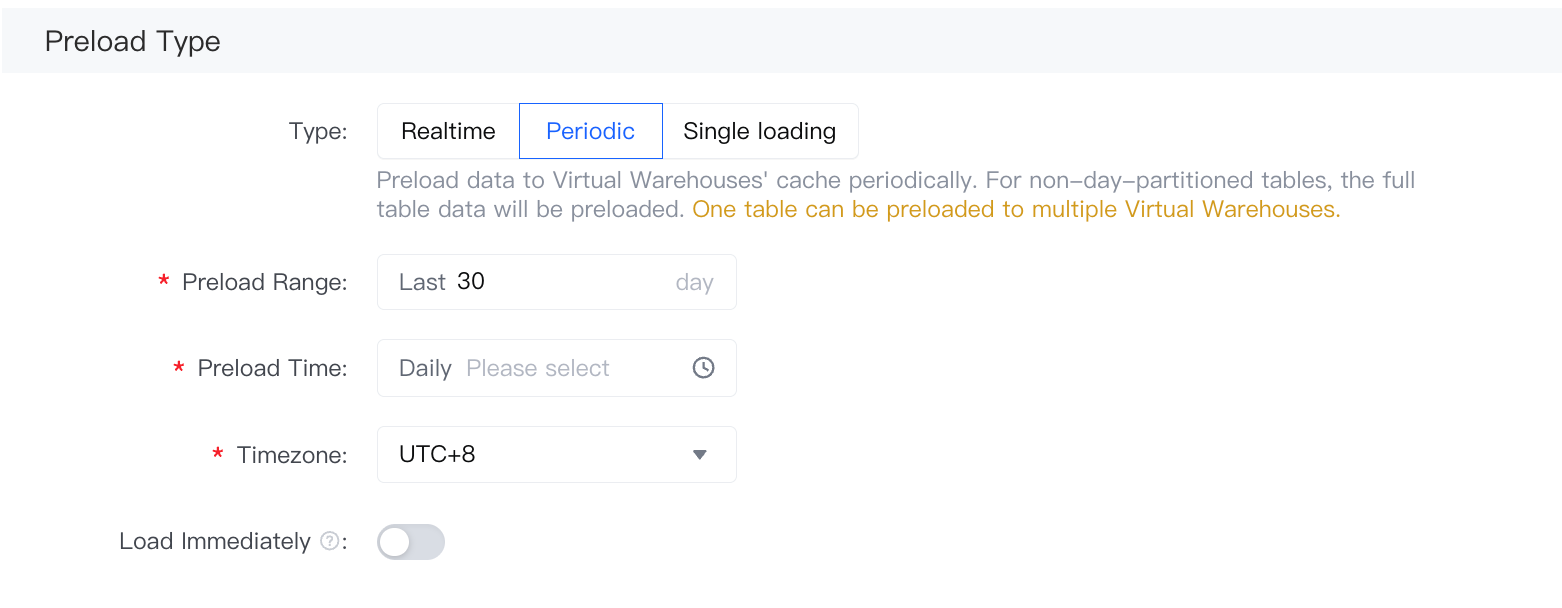Switch to Single loading type
The width and height of the screenshot is (1562, 608).
[x=760, y=131]
